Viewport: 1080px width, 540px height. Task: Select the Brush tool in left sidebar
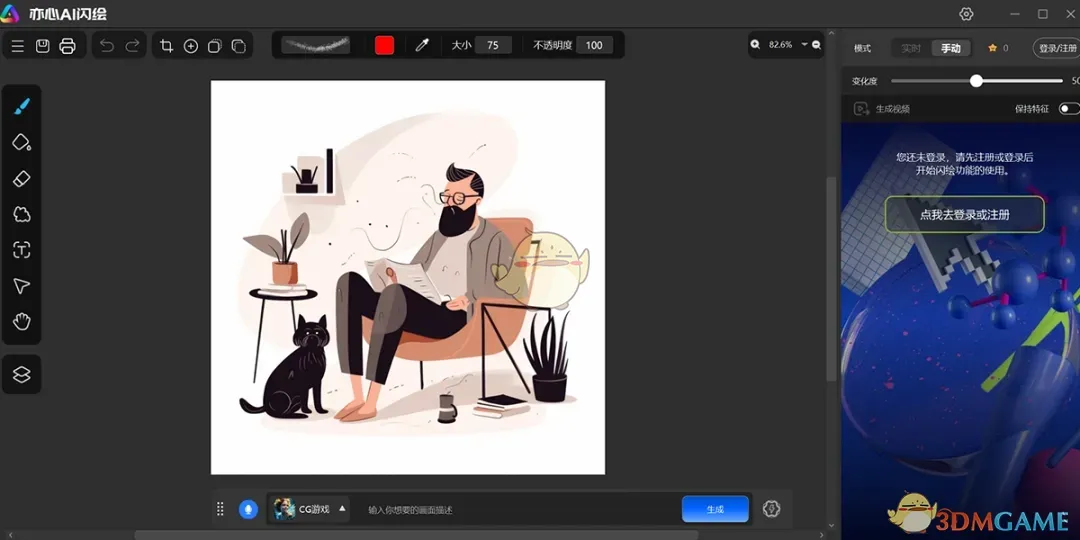pyautogui.click(x=22, y=106)
